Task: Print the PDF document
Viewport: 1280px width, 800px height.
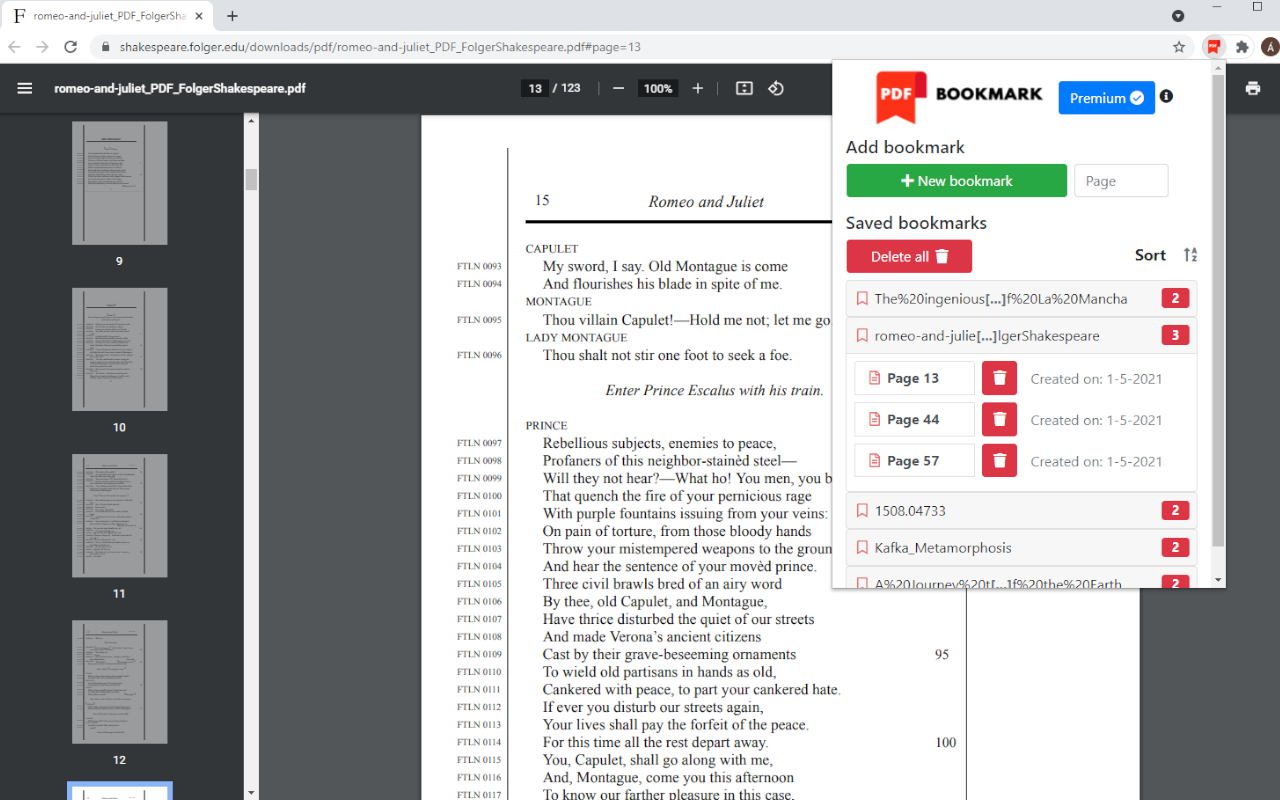Action: (1253, 88)
